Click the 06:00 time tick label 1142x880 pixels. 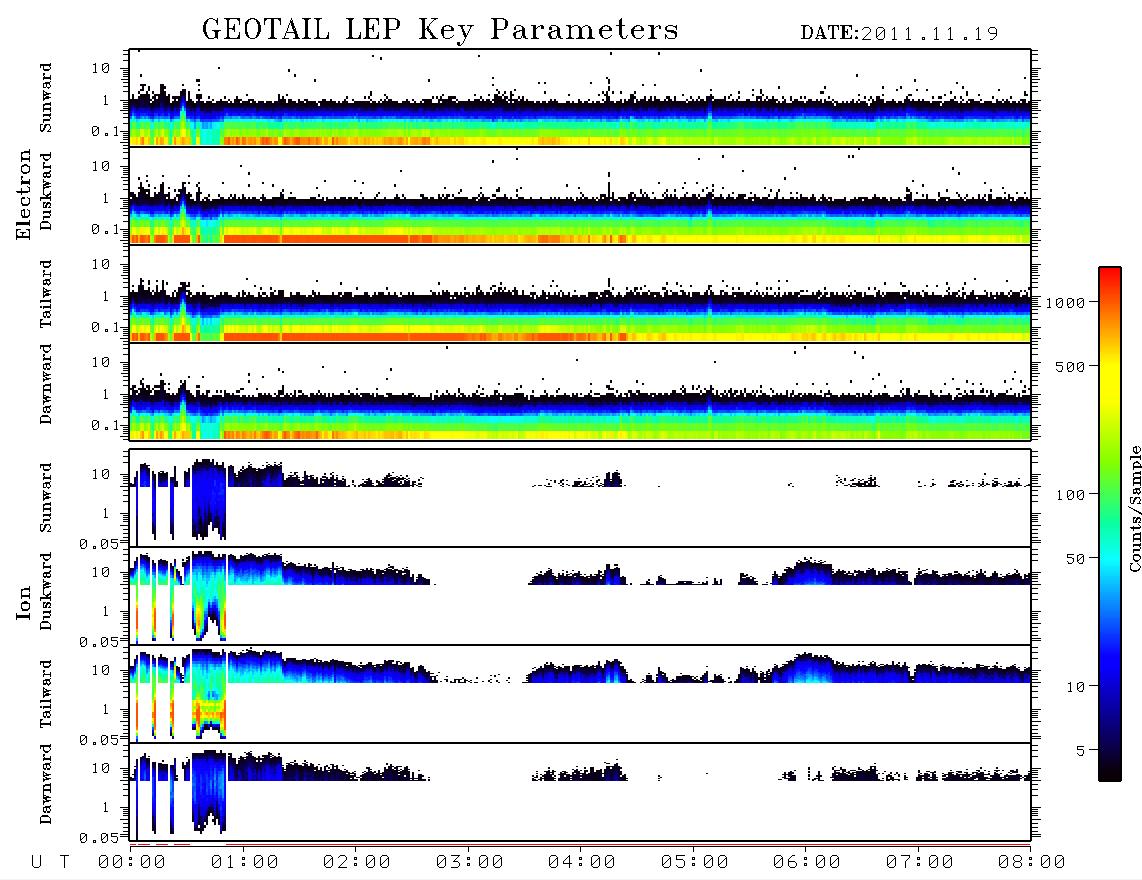[x=807, y=863]
